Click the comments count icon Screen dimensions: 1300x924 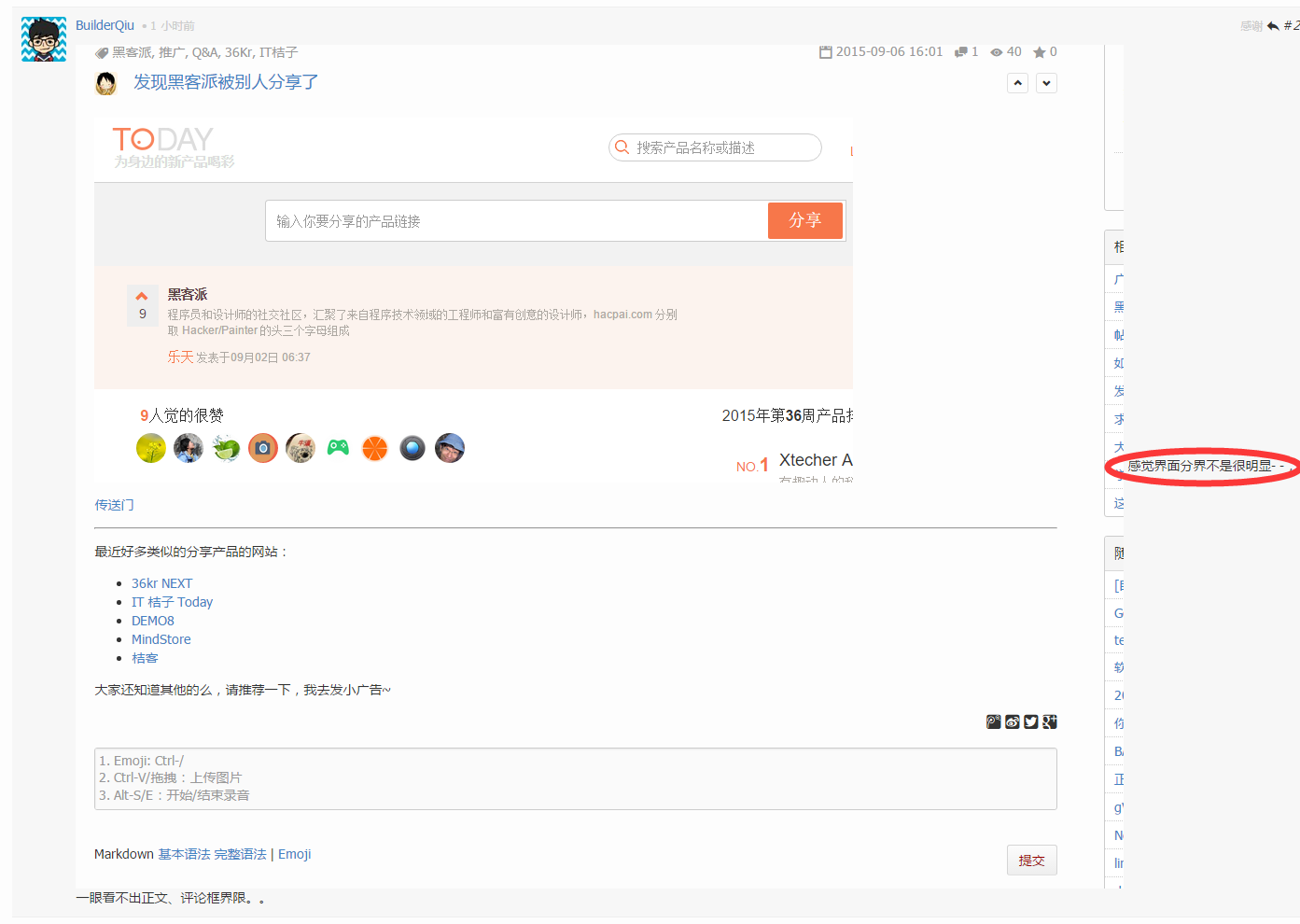[x=961, y=52]
